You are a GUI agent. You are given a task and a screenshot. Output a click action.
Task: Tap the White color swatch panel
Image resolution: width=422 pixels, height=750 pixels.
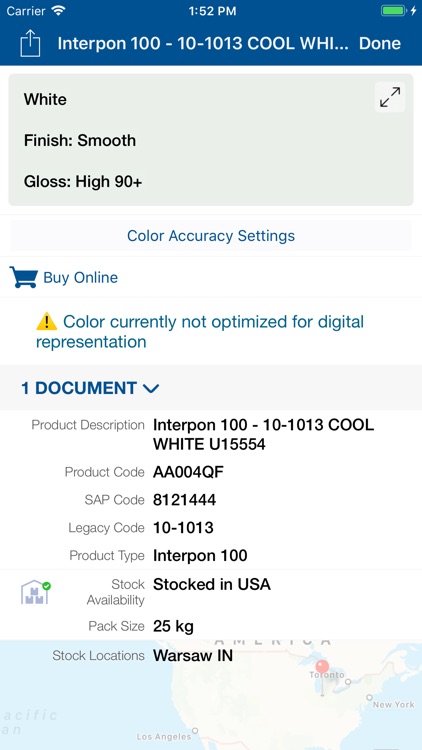point(211,140)
